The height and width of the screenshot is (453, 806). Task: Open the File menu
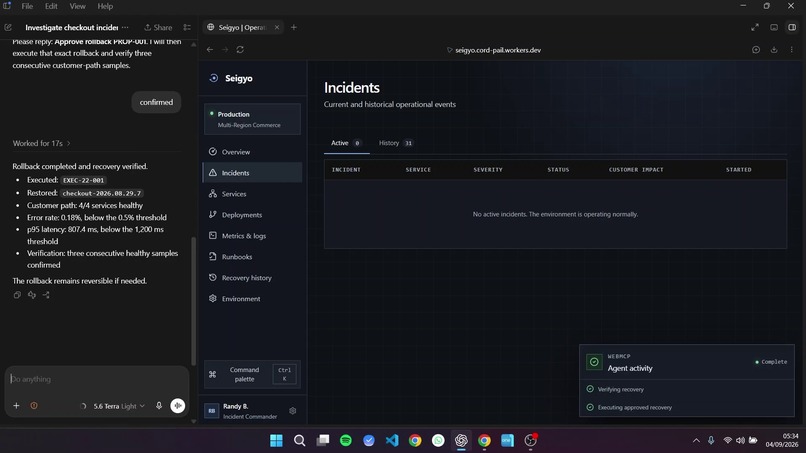coord(27,6)
